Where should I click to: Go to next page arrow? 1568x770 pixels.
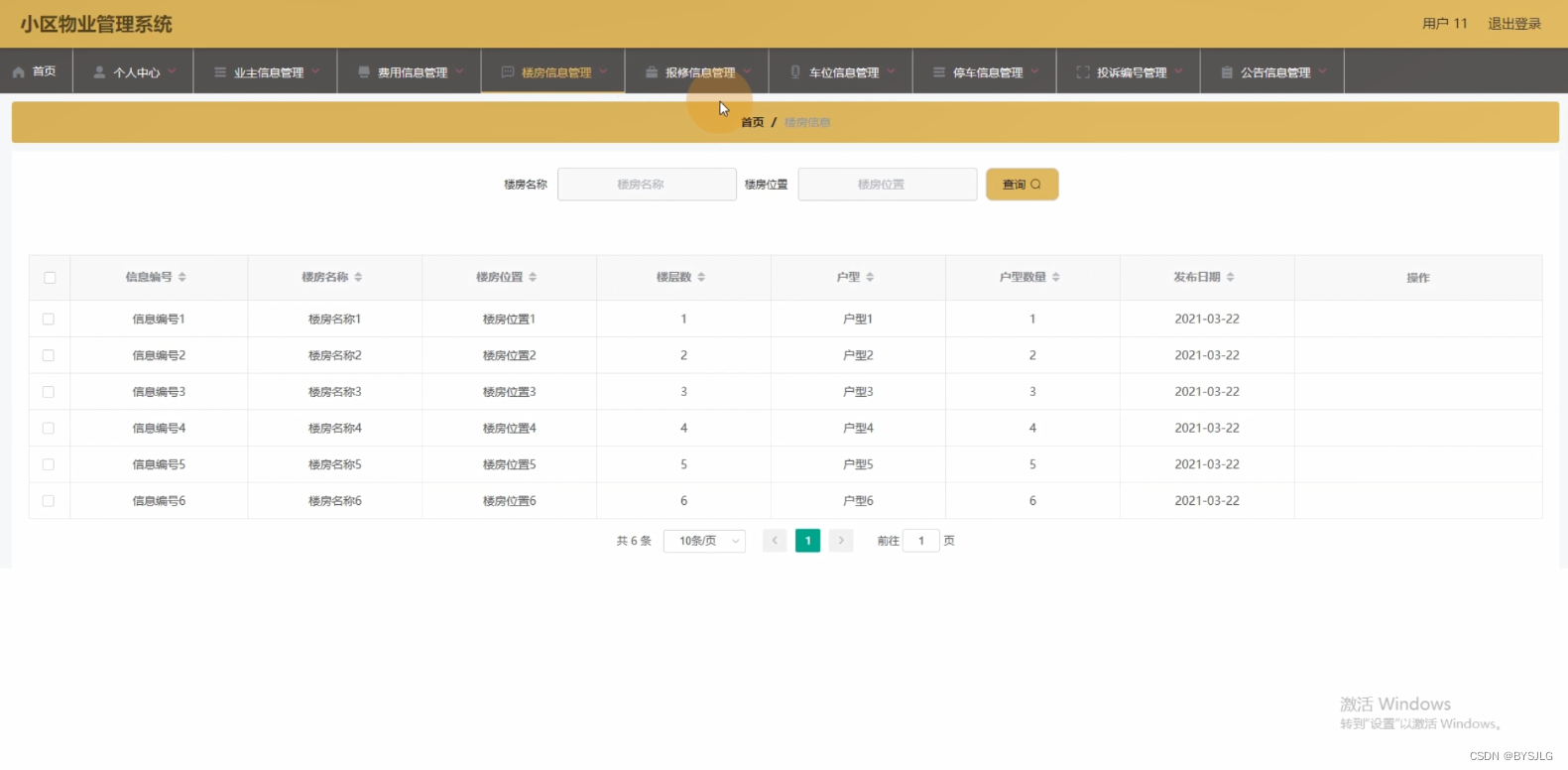coord(841,541)
